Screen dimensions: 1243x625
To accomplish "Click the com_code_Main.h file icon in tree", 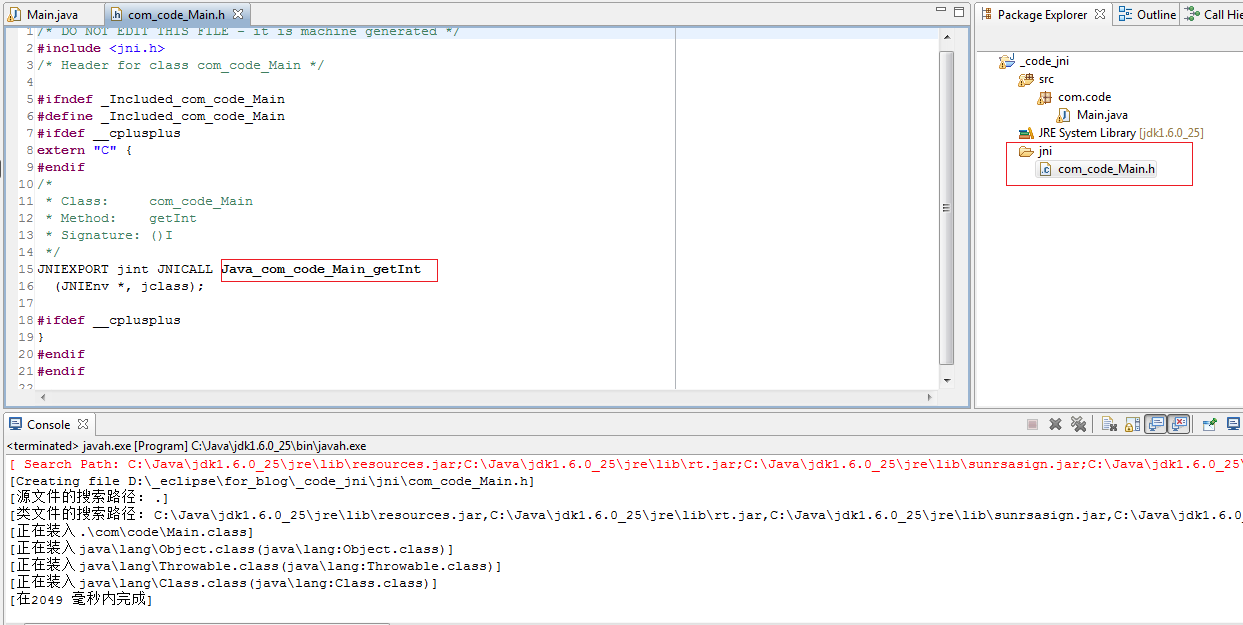I will point(1045,169).
